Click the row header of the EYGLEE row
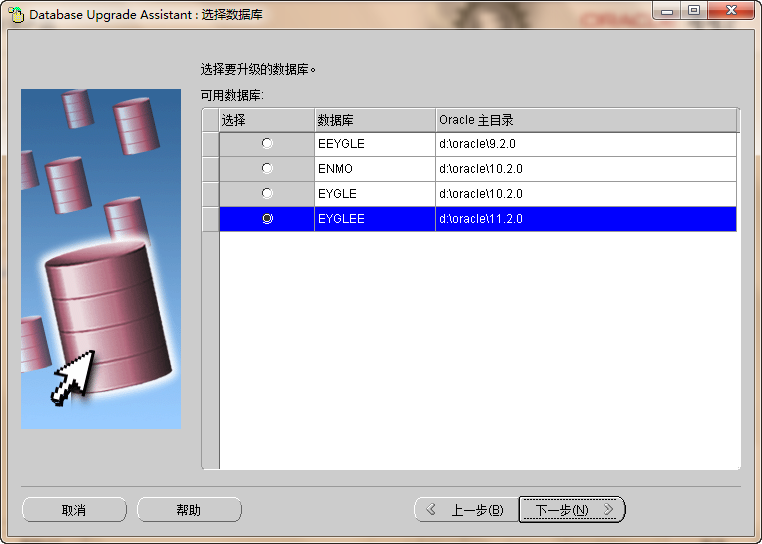The image size is (762, 544). [210, 219]
